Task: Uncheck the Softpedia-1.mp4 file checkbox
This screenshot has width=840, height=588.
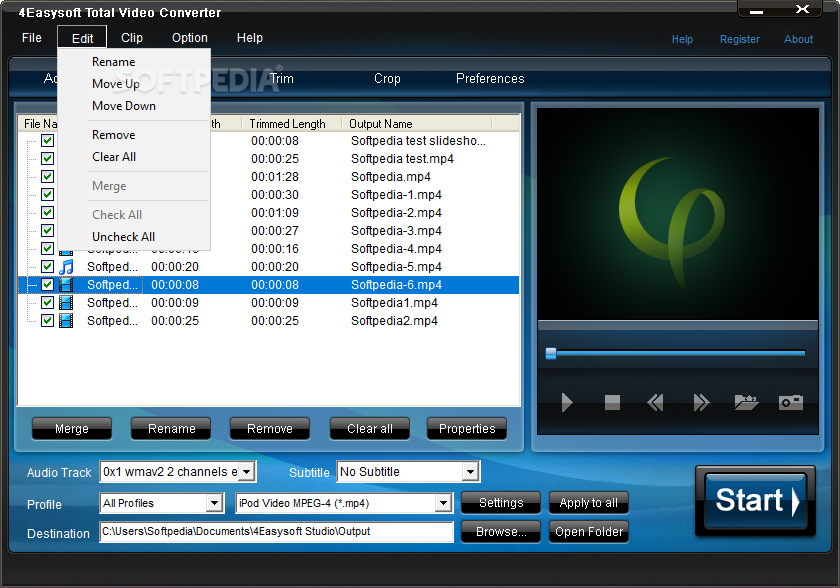Action: [x=48, y=194]
